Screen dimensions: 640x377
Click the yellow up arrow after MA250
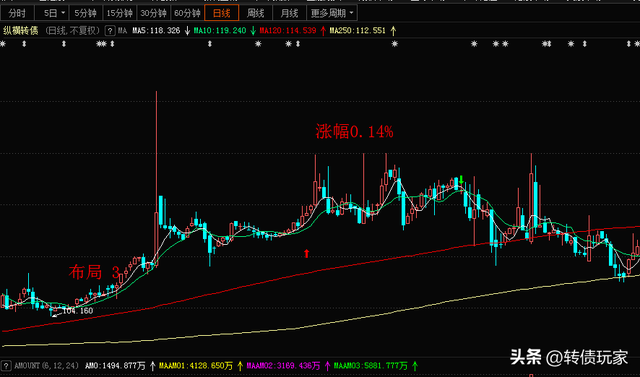[x=393, y=31]
